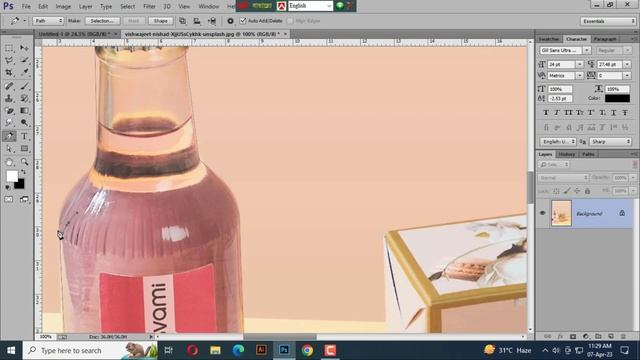Select the Horizontal Type tool

tap(24, 136)
